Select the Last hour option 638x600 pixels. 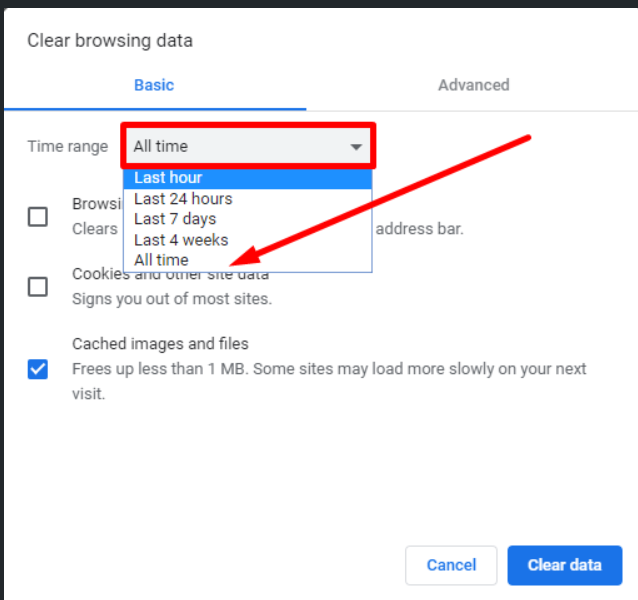[168, 178]
